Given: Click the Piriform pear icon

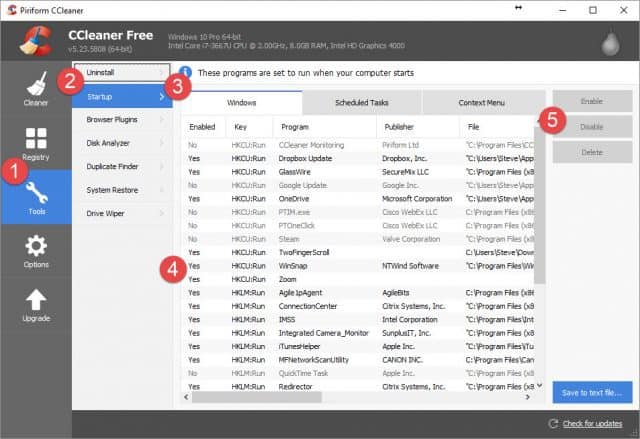Looking at the screenshot, I should coord(611,43).
